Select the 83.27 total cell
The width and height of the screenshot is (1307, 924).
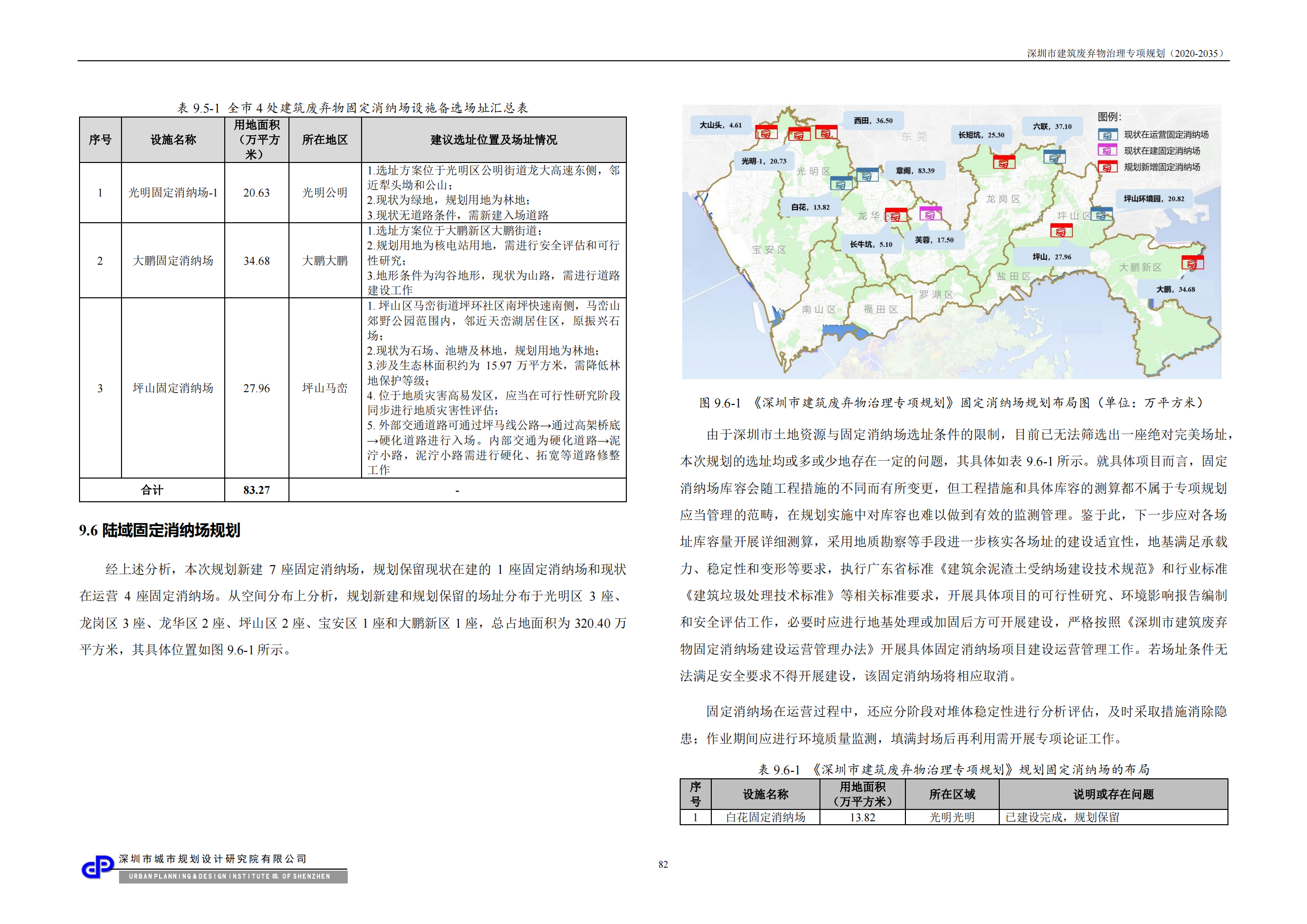(257, 490)
